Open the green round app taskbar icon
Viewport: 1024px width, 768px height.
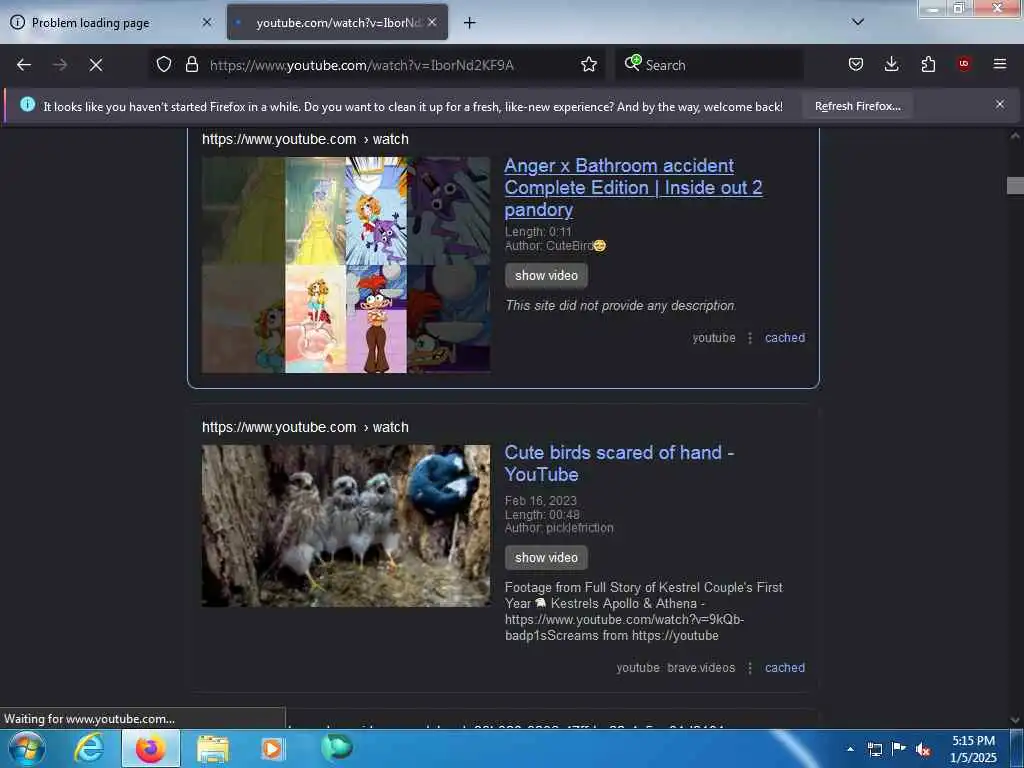336,748
